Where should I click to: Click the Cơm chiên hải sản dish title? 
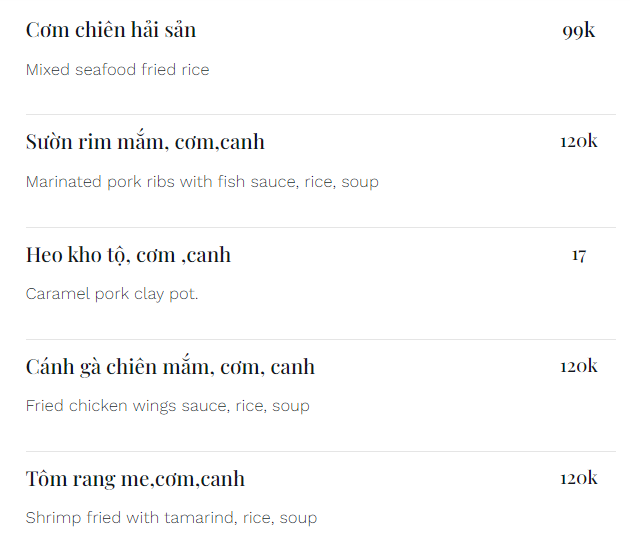pos(111,30)
